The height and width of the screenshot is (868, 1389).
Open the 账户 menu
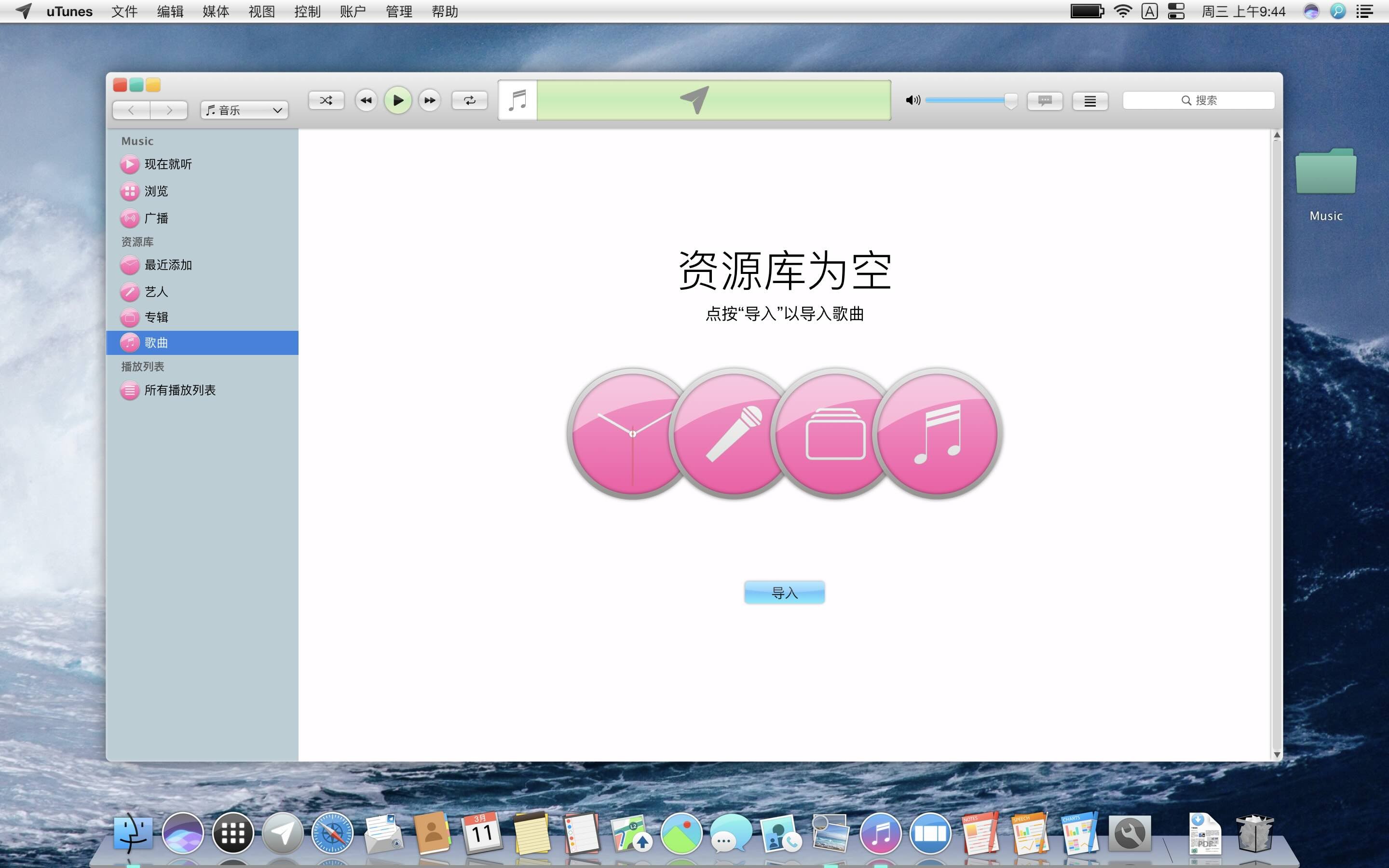[x=353, y=12]
